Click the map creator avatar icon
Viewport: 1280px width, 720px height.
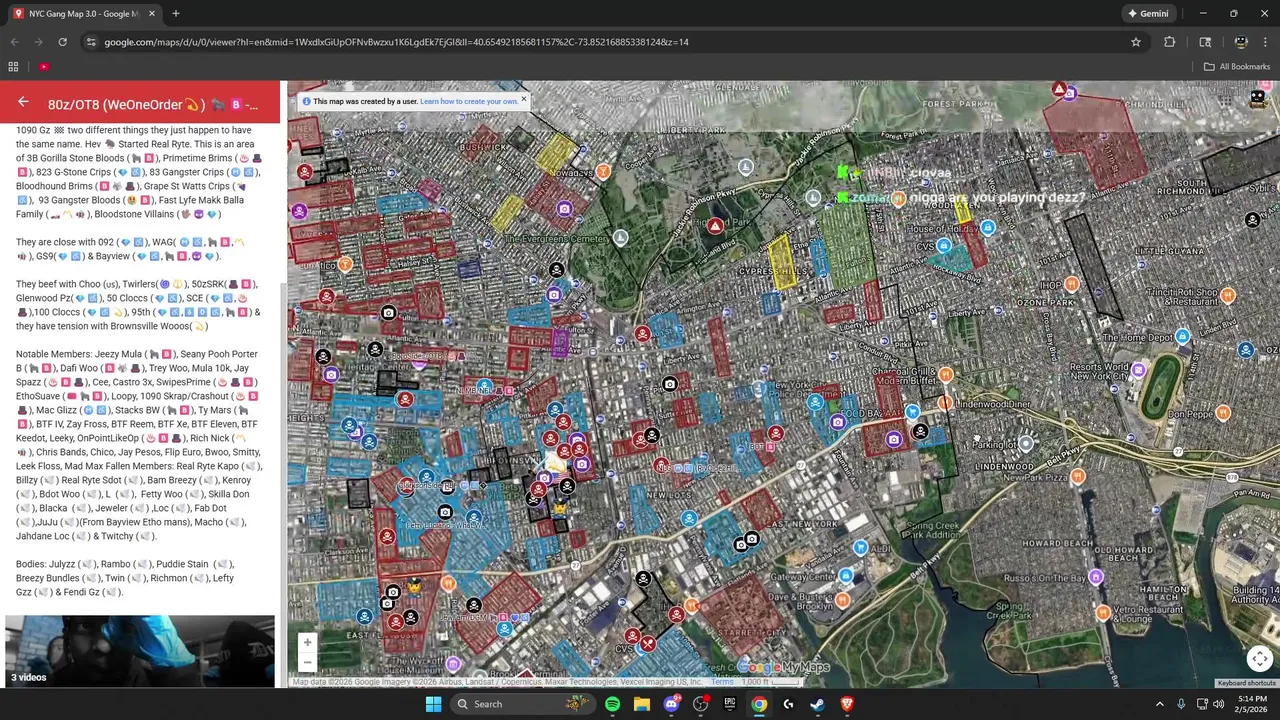tap(1257, 99)
